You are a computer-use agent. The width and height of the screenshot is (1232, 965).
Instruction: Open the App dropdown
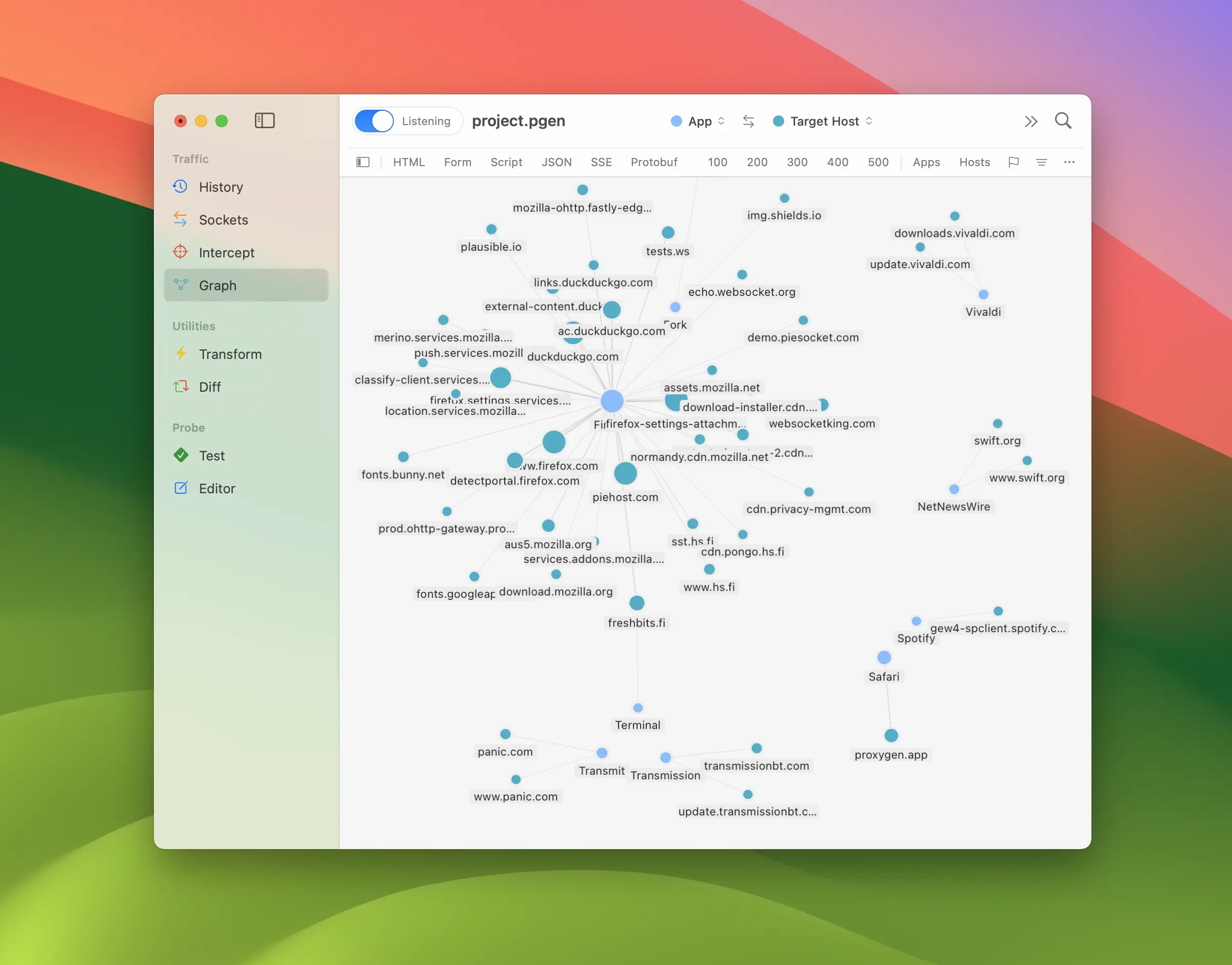click(x=698, y=121)
